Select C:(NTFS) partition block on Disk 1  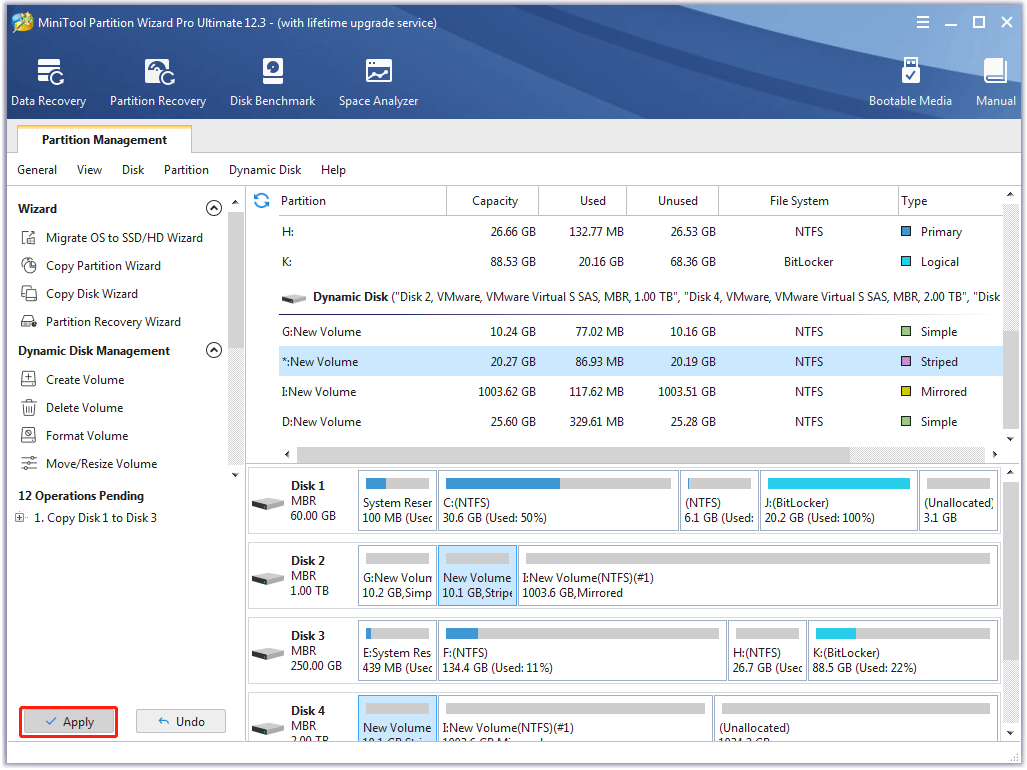coord(559,501)
